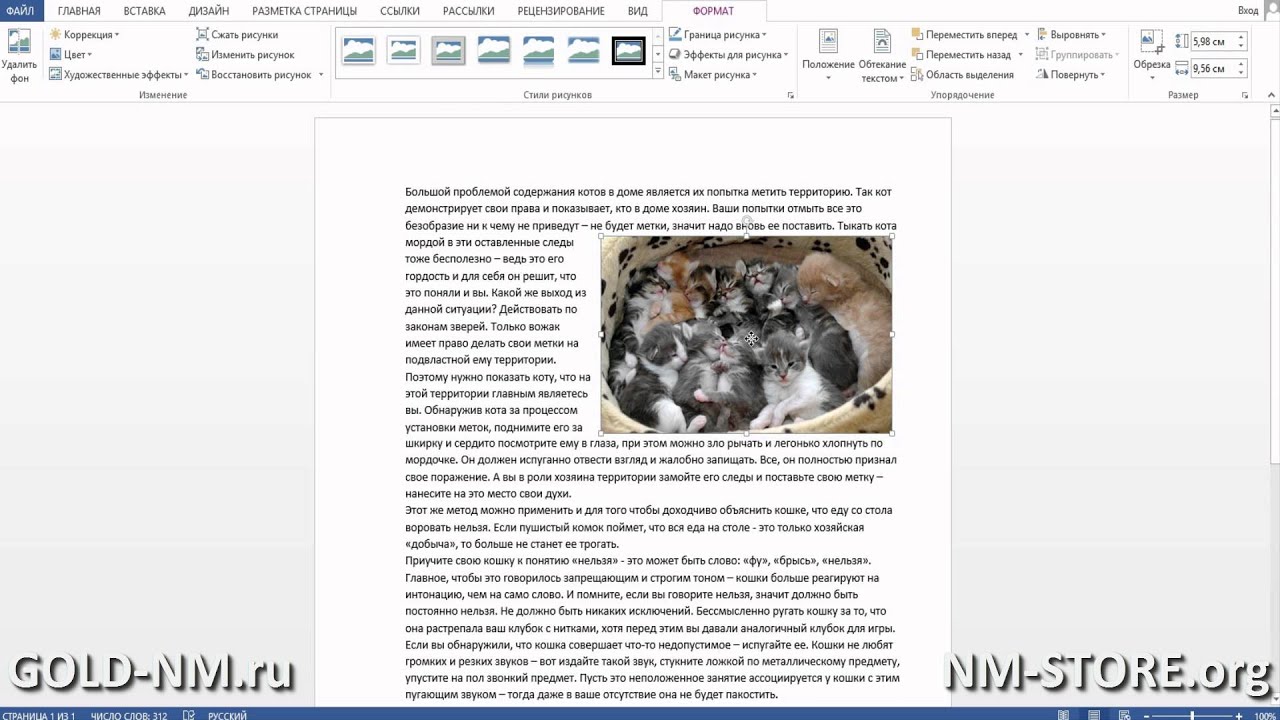1280x720 pixels.
Task: Open the Выровнять dropdown
Action: point(1071,35)
